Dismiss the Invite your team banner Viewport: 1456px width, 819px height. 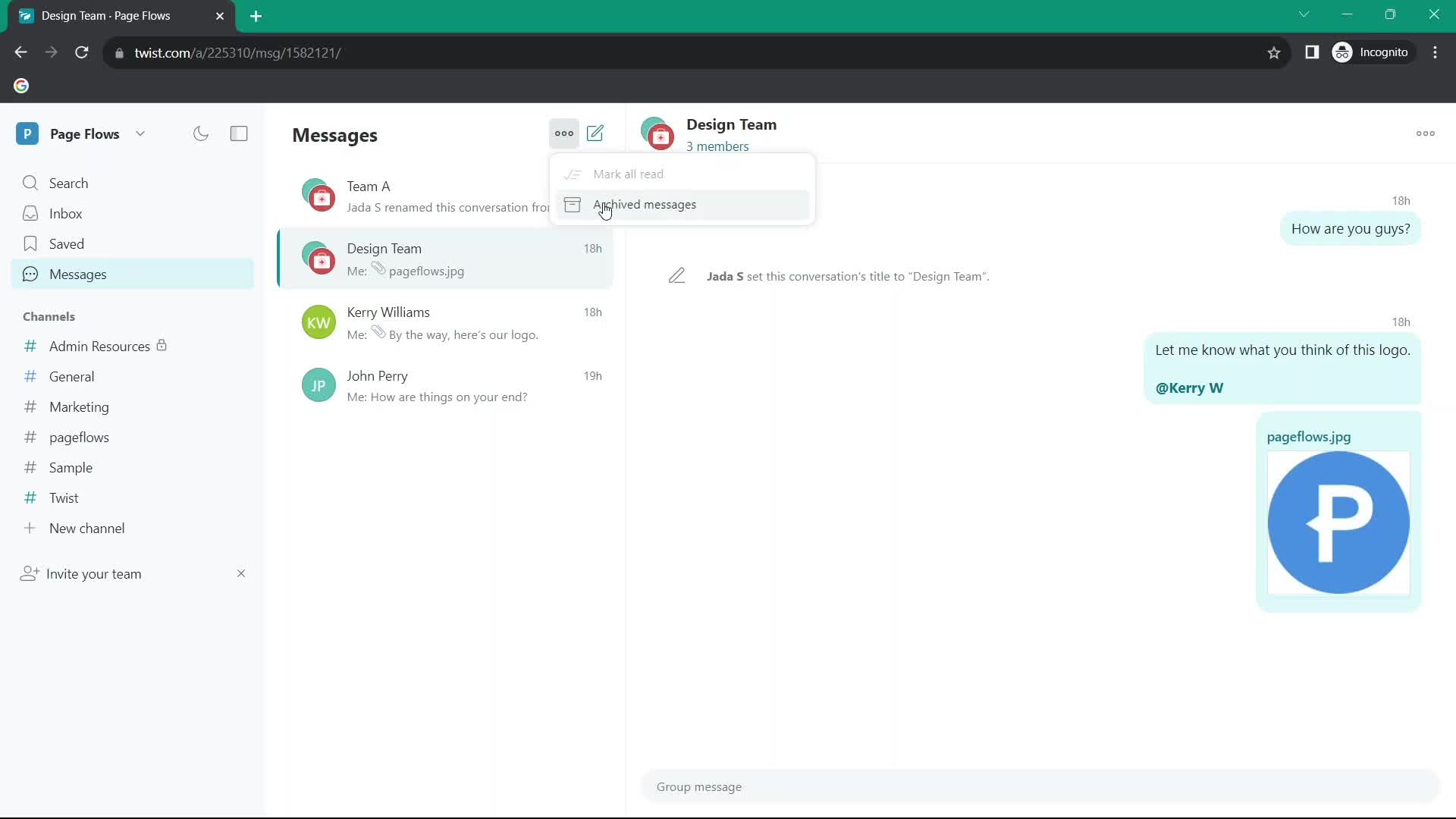240,573
